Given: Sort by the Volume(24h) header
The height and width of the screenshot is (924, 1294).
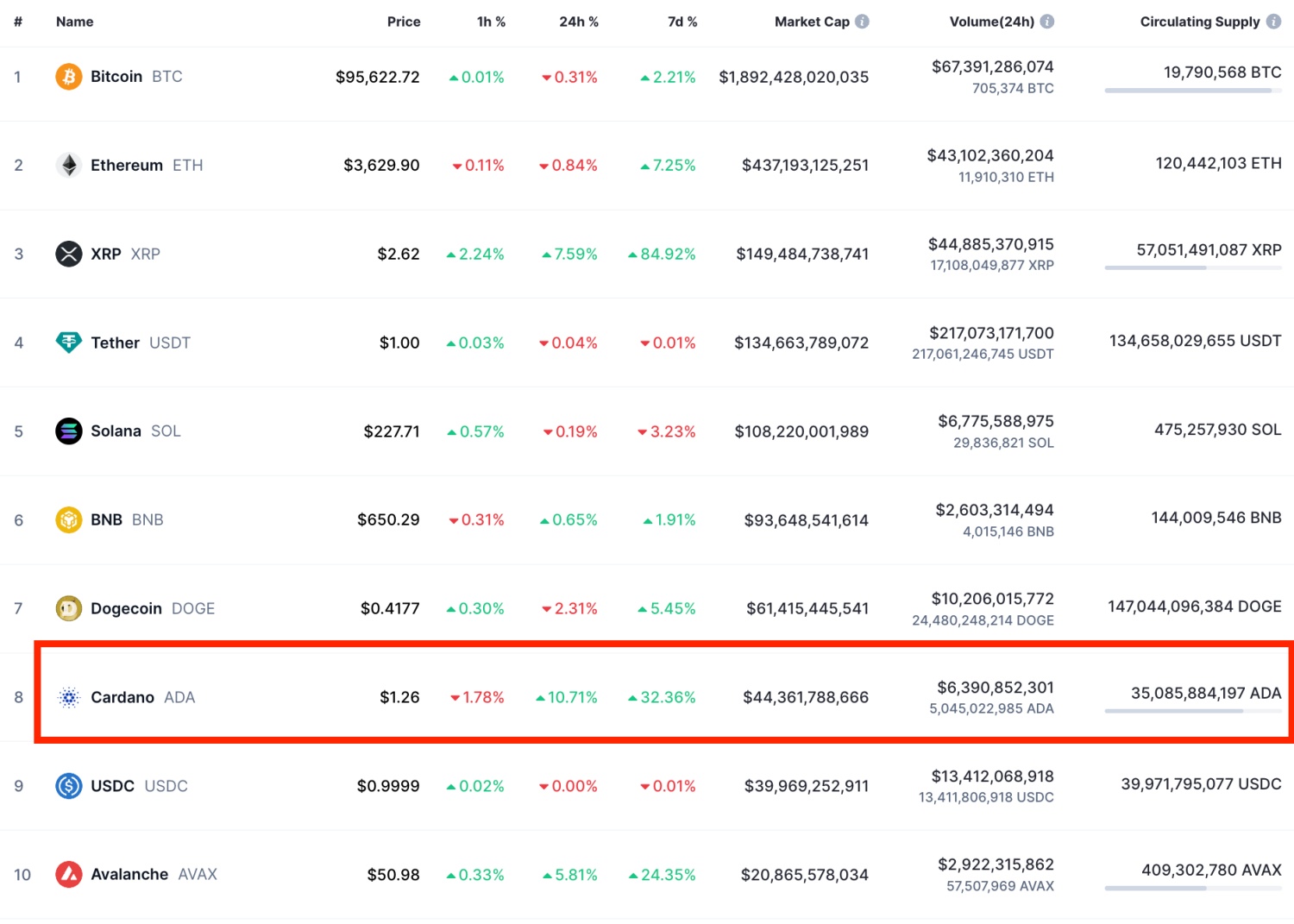Looking at the screenshot, I should (x=992, y=22).
